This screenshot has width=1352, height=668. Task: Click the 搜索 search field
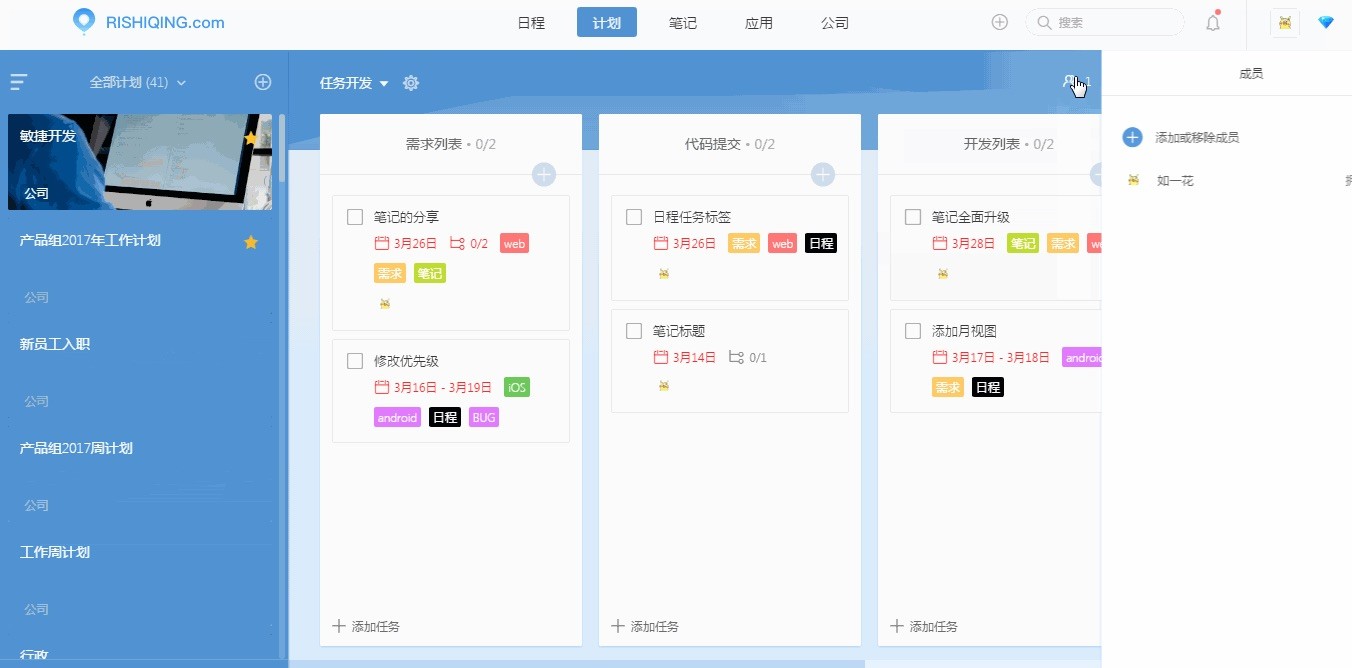[x=1105, y=22]
